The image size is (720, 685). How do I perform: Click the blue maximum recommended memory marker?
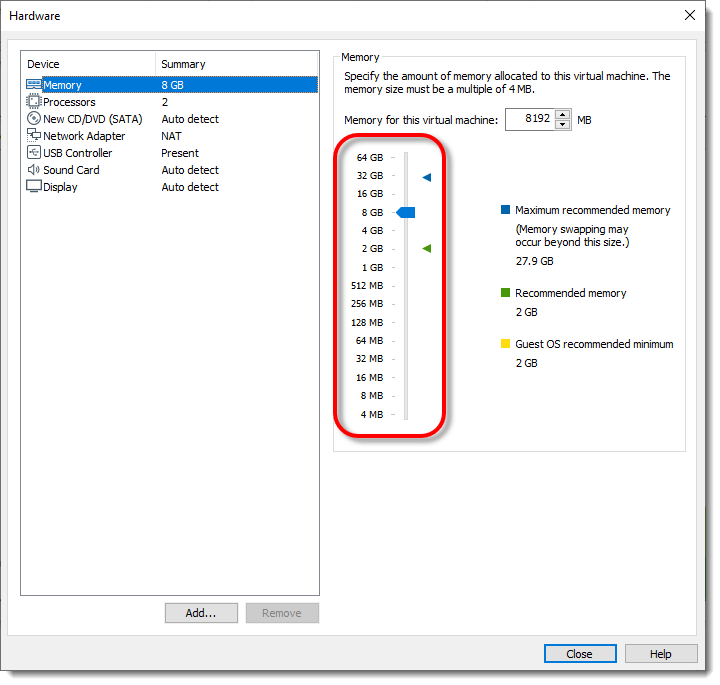click(x=427, y=177)
